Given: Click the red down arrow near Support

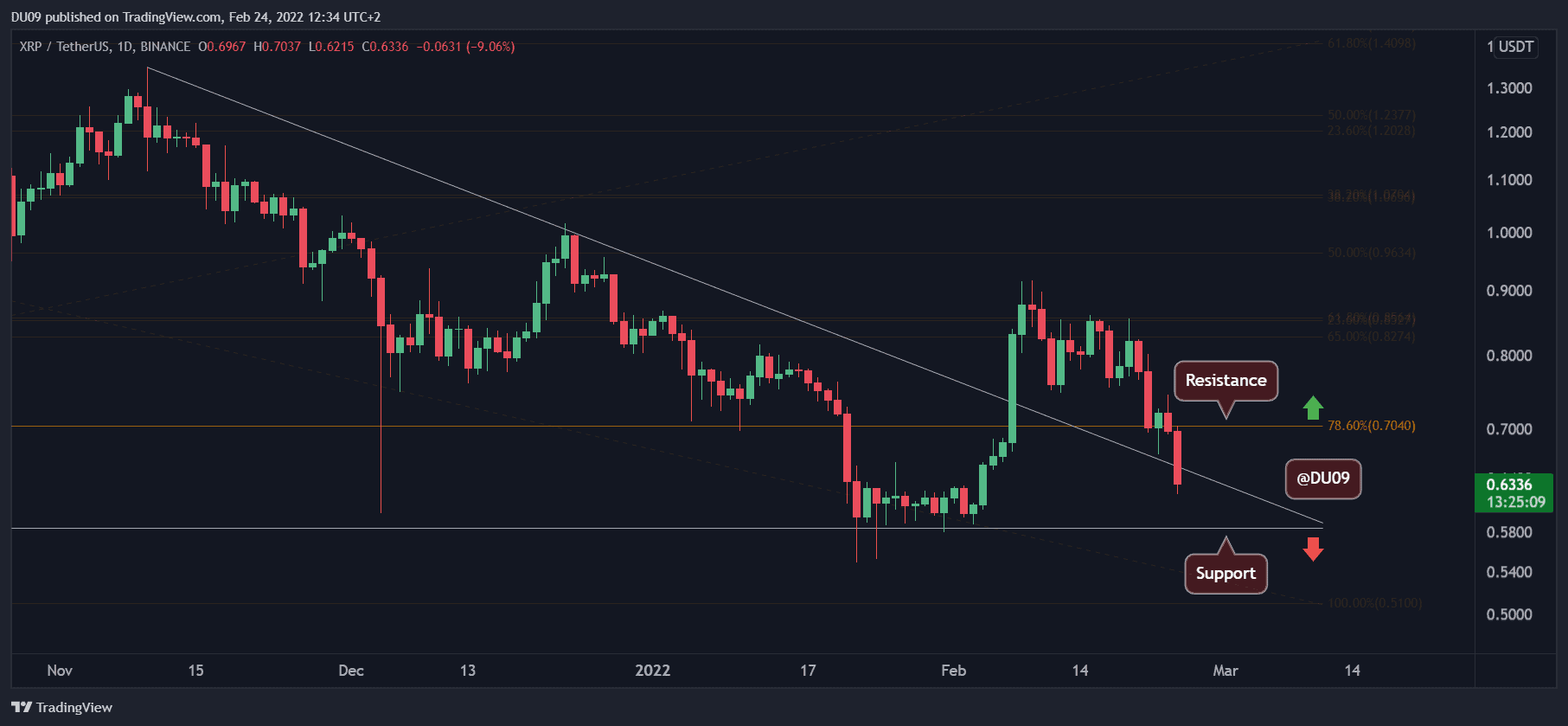Looking at the screenshot, I should (1313, 549).
